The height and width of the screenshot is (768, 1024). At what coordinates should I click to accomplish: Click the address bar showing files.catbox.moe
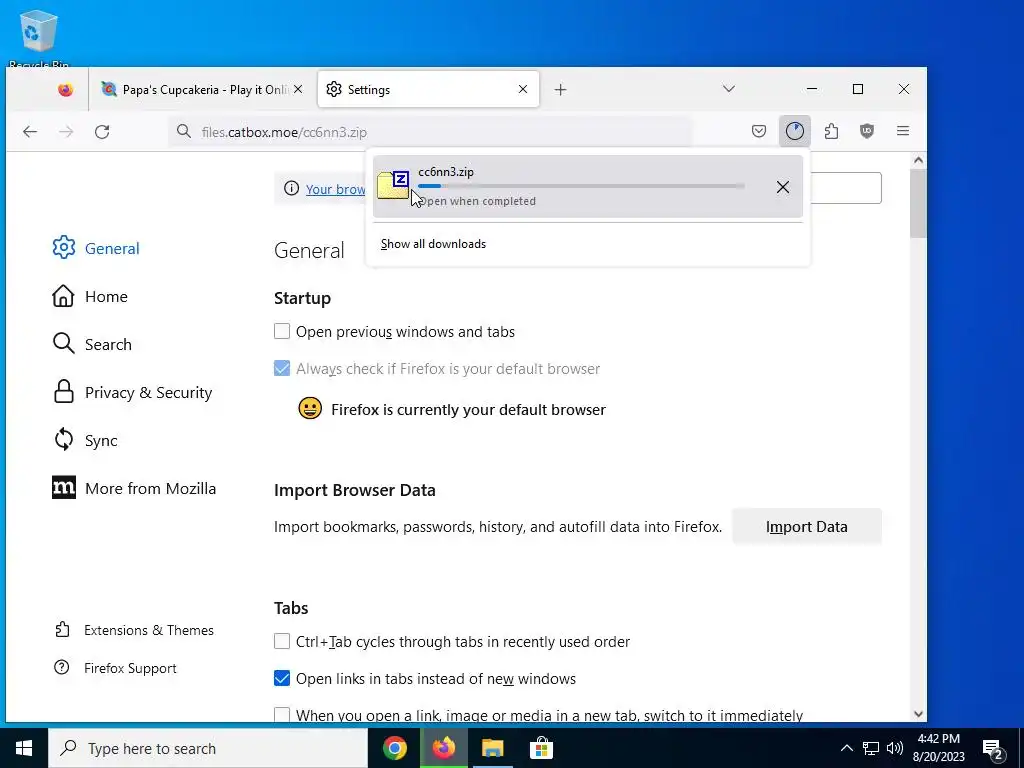pyautogui.click(x=430, y=132)
